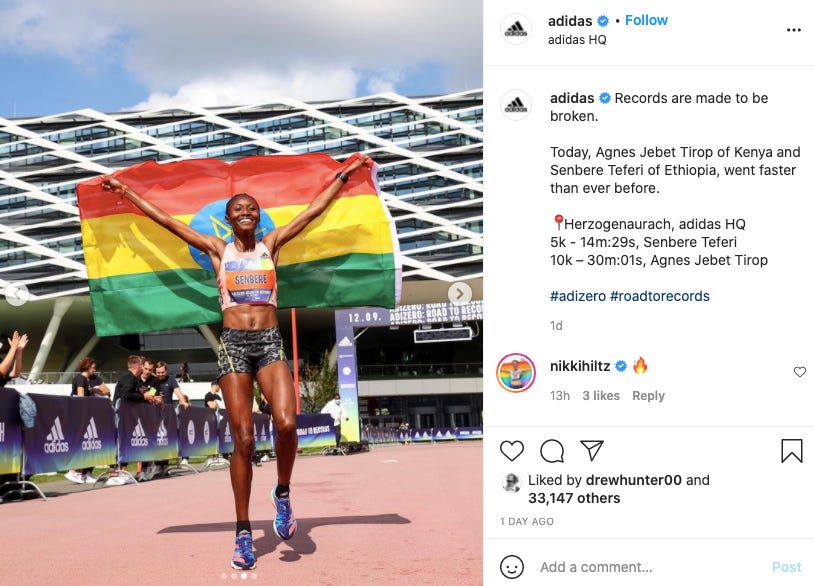
Task: View the 33,147 others who liked
Action: tap(574, 498)
